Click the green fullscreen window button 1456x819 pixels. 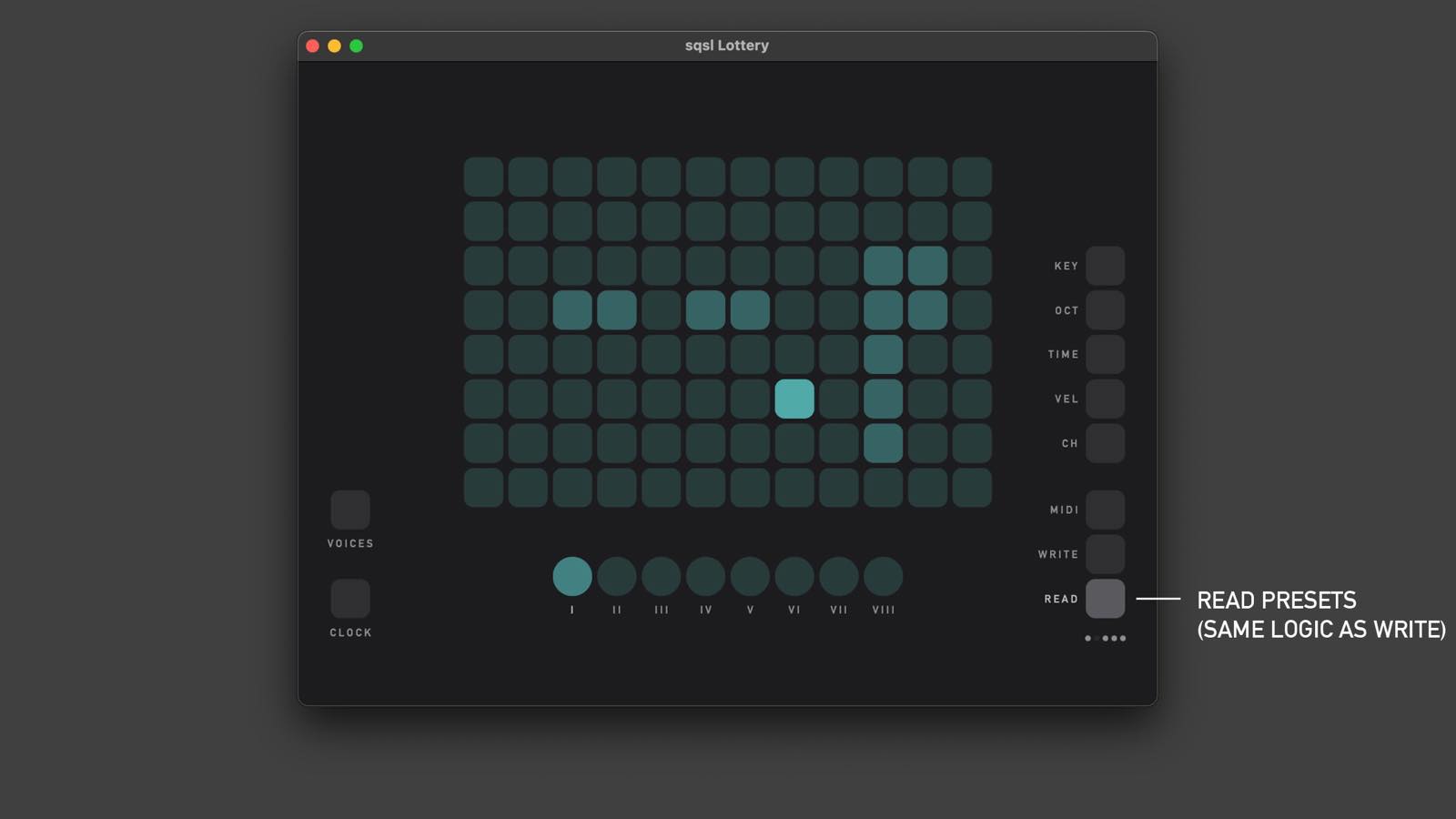(357, 45)
